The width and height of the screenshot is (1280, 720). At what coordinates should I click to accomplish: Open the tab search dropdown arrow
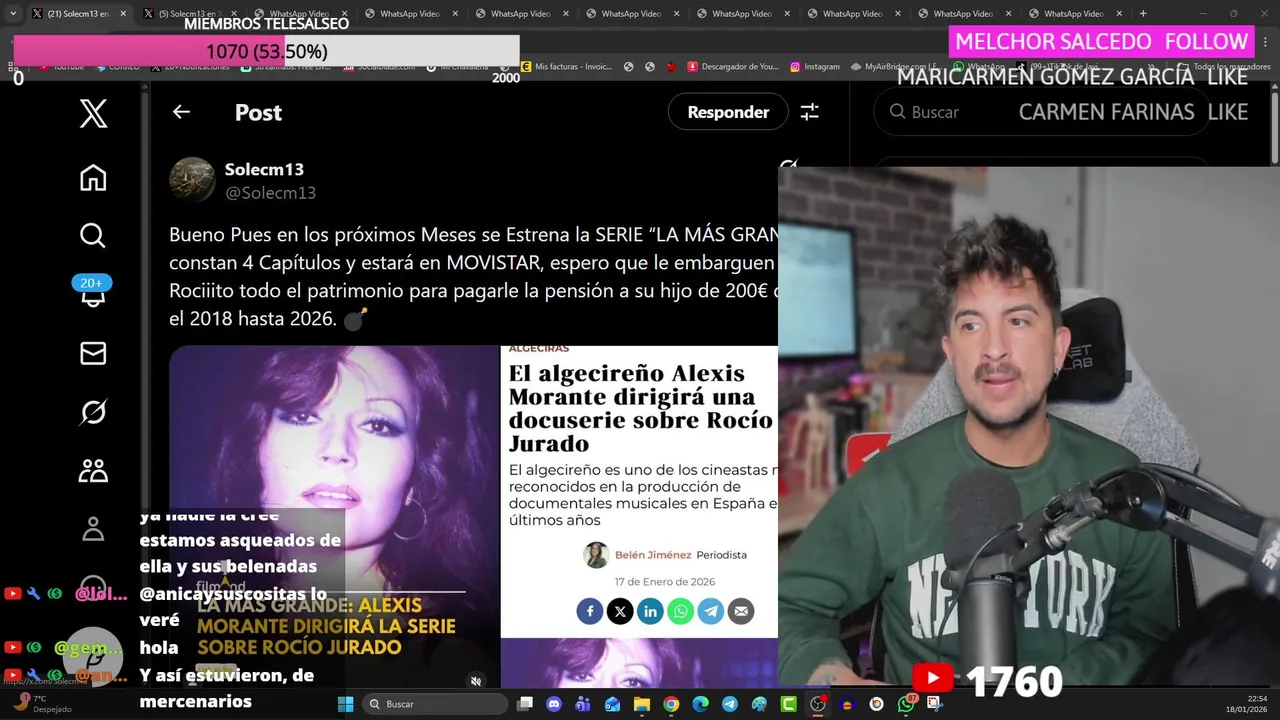click(x=12, y=13)
